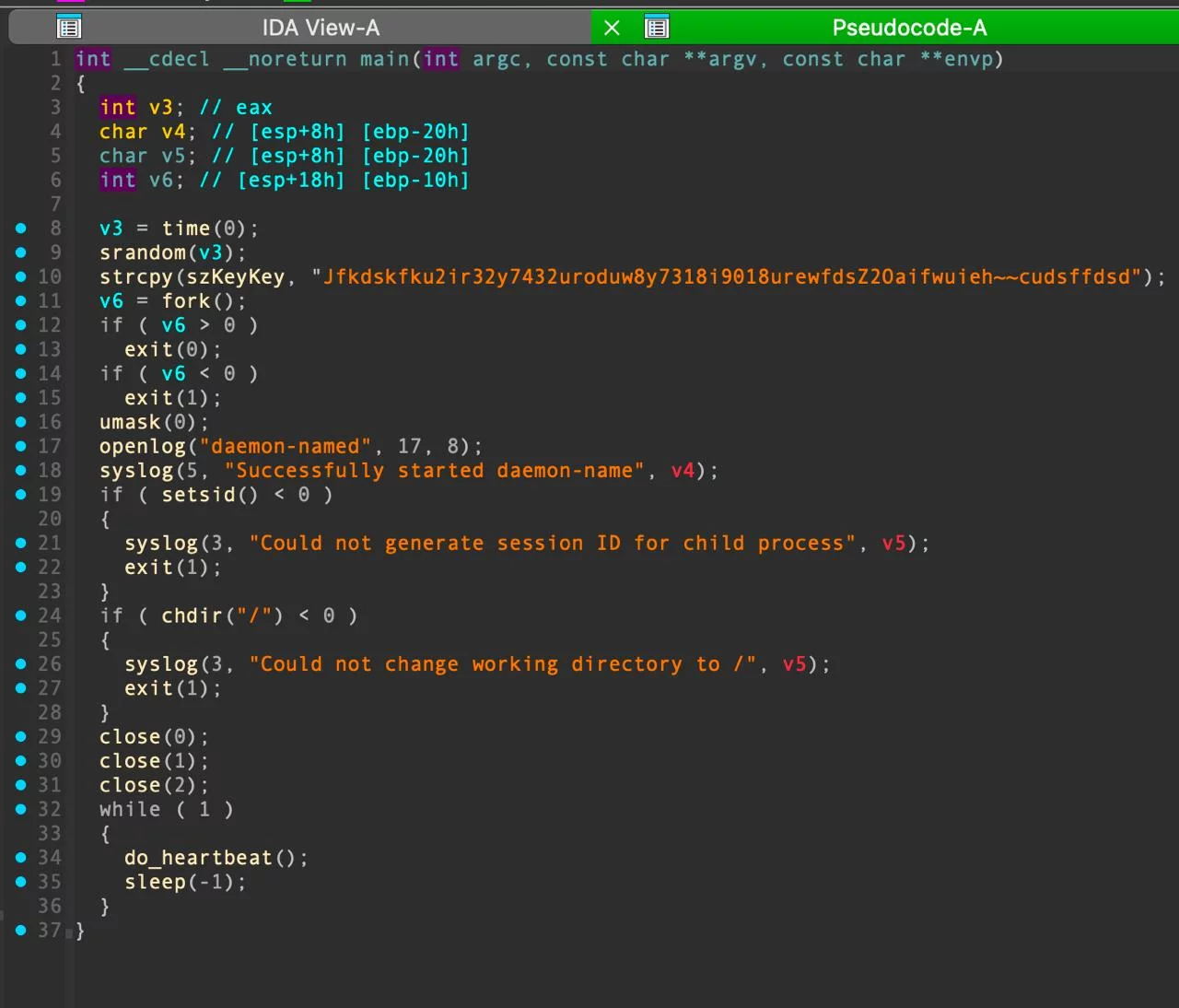Select the fork function name on line 11
The width and height of the screenshot is (1179, 1008).
[x=186, y=300]
